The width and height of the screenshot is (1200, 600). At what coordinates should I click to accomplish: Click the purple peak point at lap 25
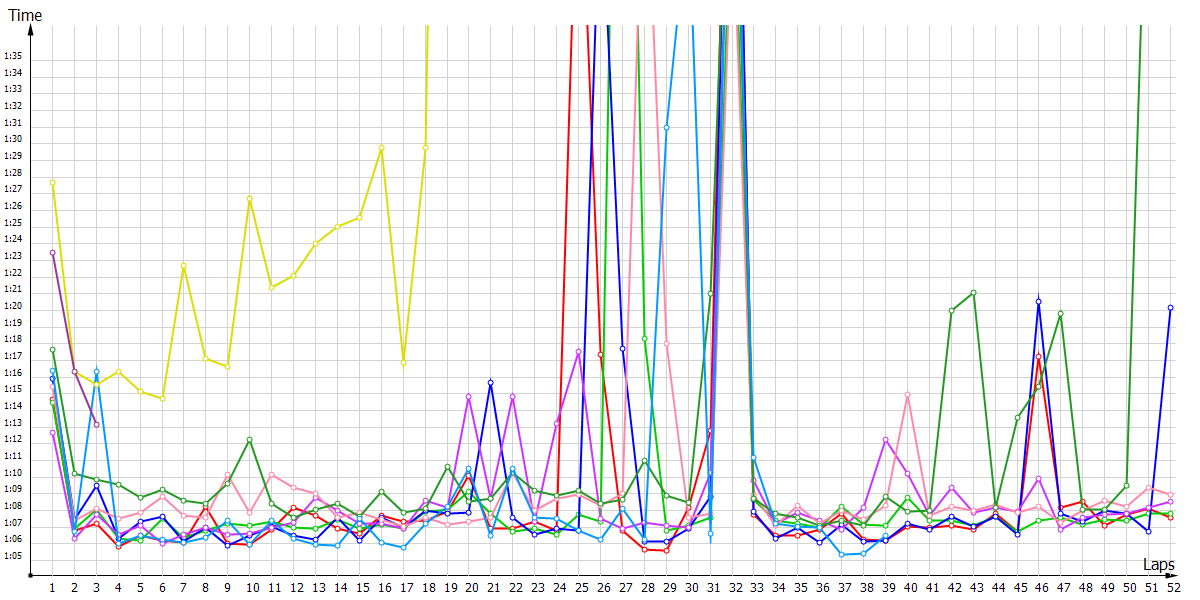click(x=578, y=352)
